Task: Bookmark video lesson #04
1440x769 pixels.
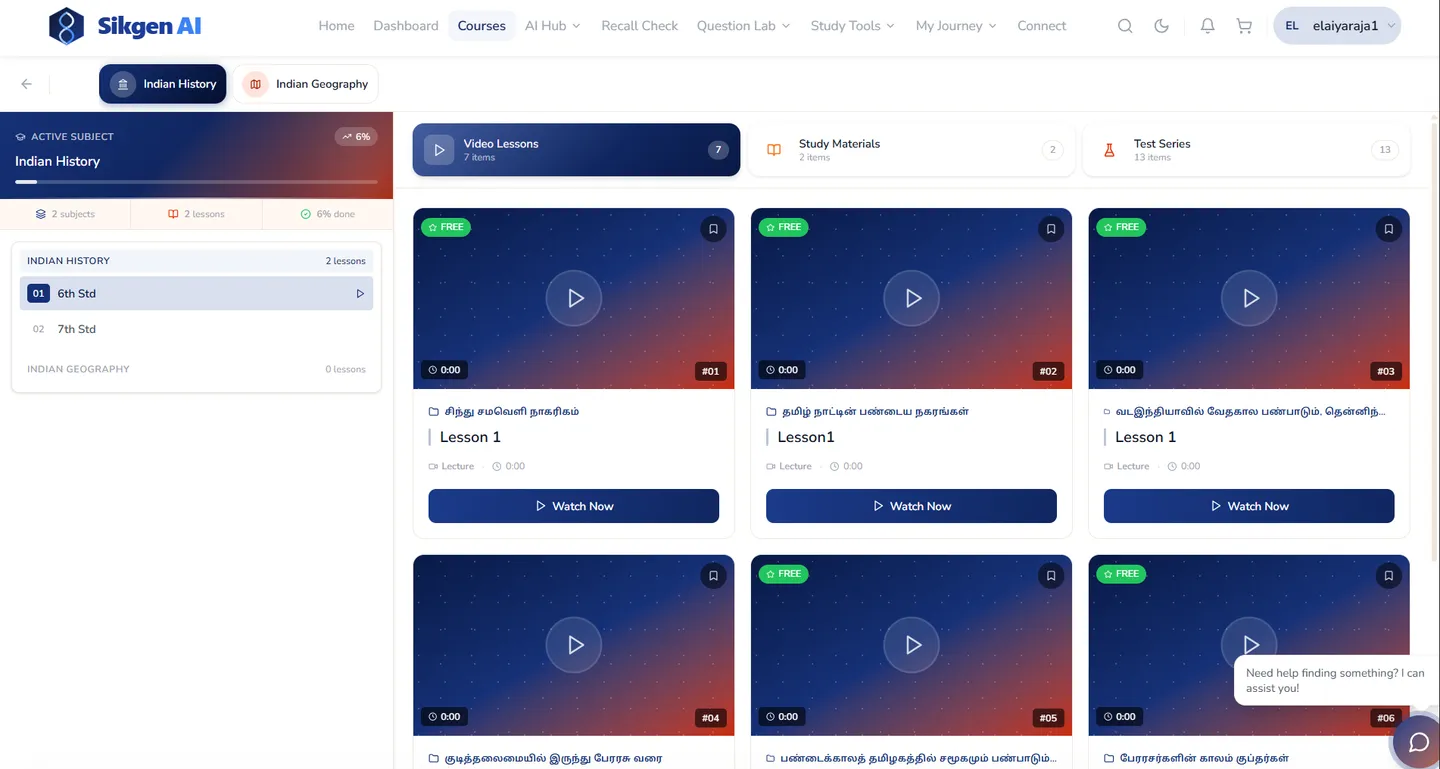Action: pos(713,576)
